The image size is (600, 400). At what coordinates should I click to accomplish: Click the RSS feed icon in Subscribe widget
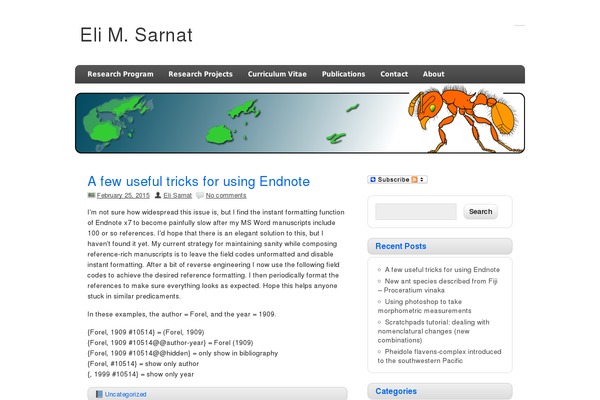(x=414, y=180)
